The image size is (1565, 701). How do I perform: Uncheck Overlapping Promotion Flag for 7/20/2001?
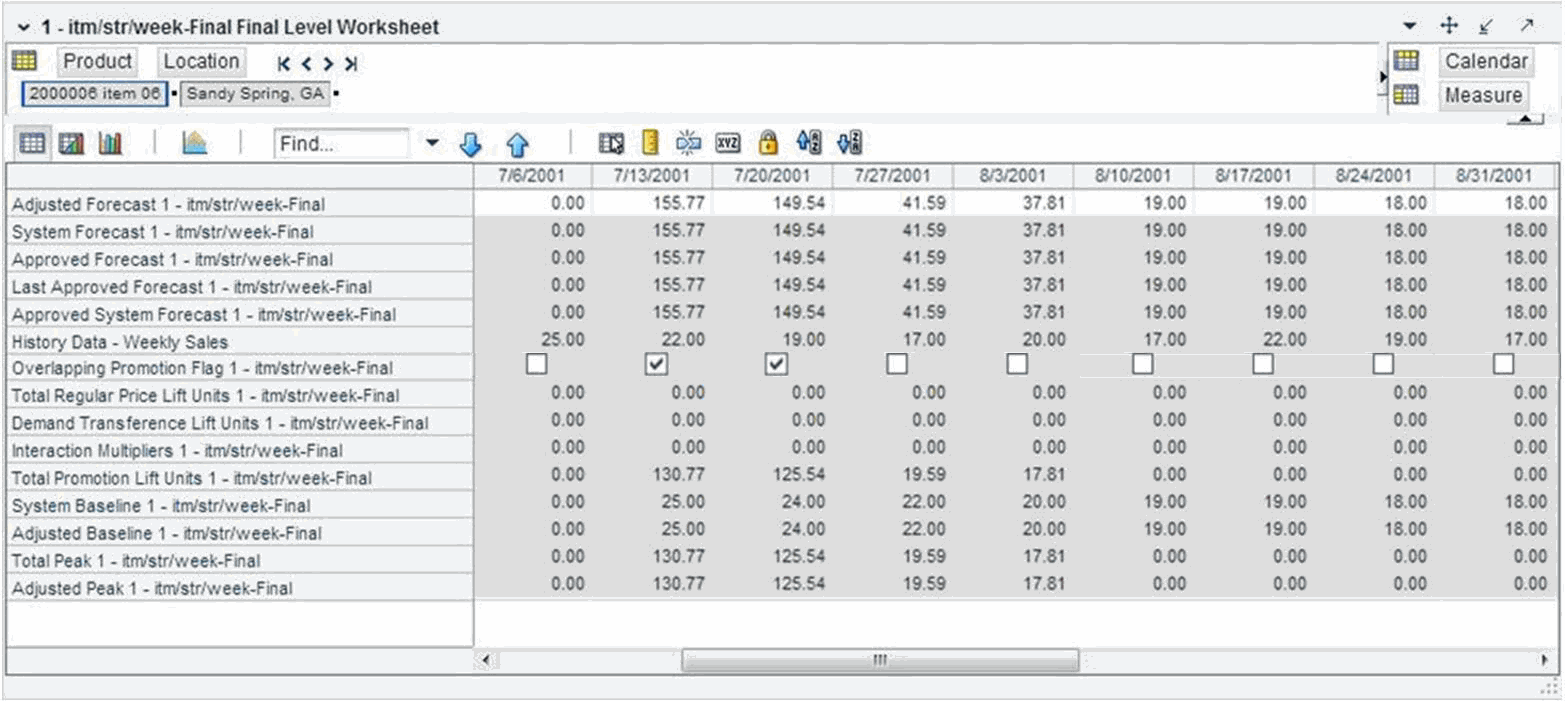coord(776,365)
